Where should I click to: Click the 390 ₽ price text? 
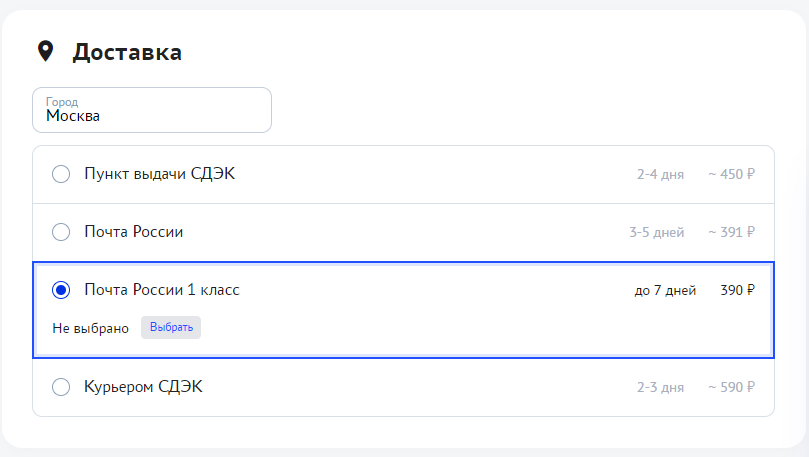point(737,290)
